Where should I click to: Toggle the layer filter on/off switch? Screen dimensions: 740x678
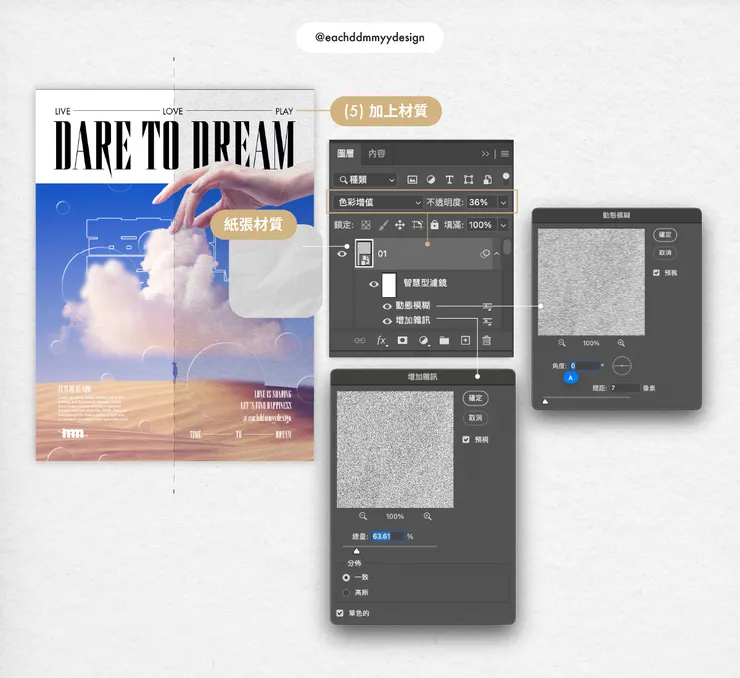click(506, 178)
